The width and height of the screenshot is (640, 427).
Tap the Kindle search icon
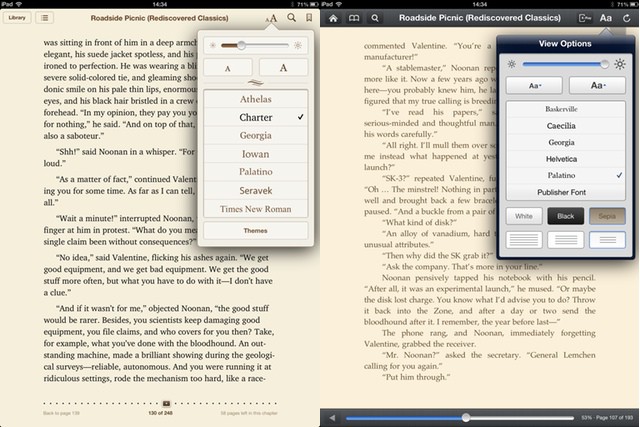374,18
